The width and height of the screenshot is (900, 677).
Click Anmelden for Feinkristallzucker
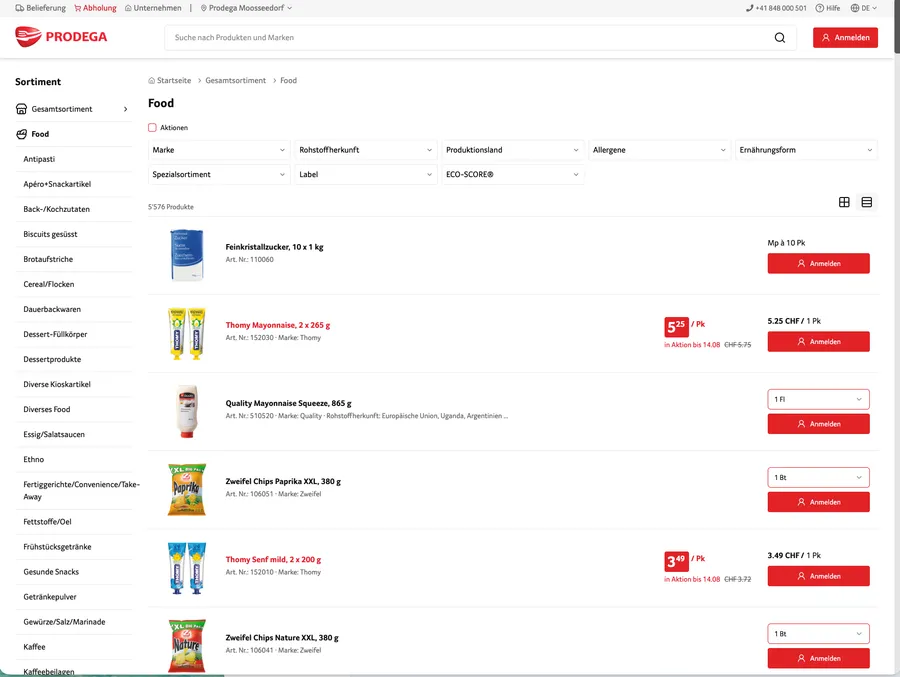coord(818,264)
